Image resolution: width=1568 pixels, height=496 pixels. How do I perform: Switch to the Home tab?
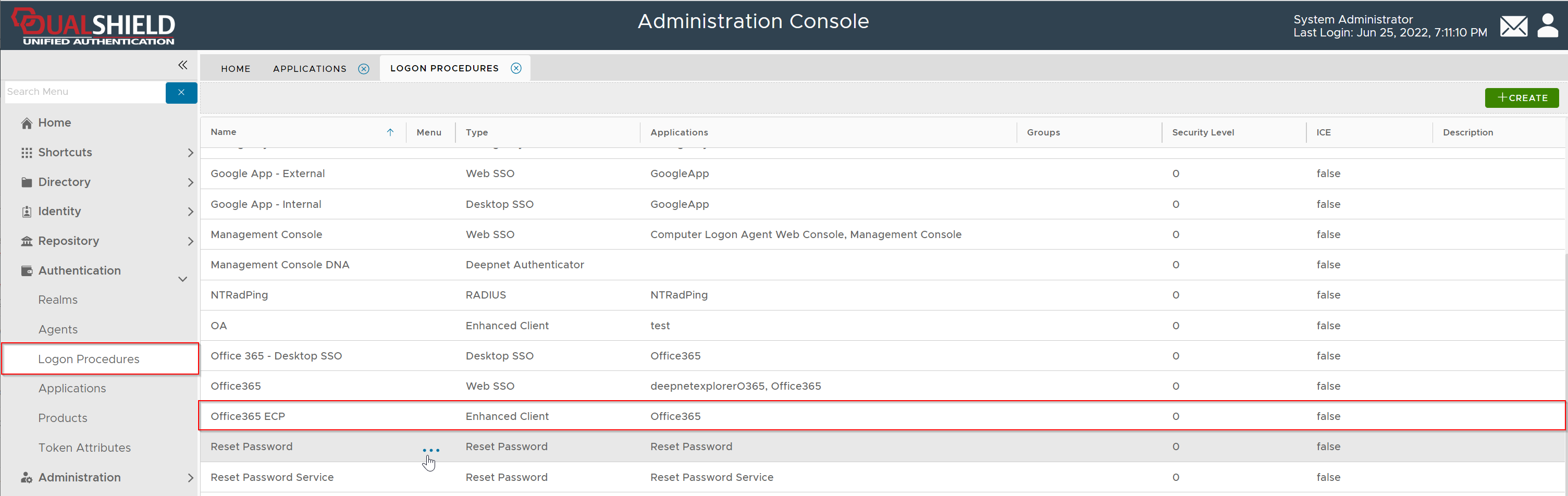[236, 69]
